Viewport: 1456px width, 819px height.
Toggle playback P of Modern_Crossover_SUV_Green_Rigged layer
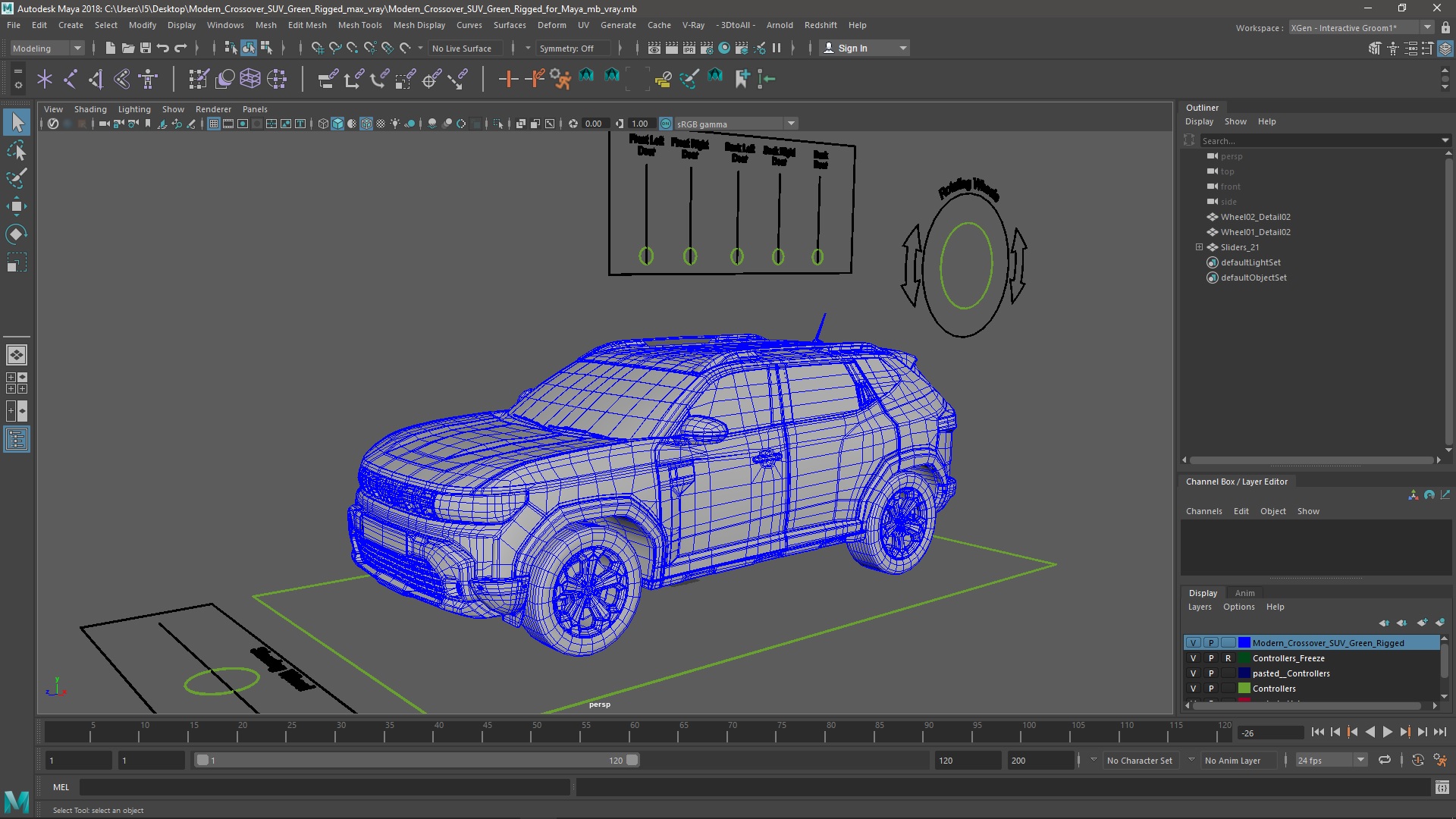[1211, 643]
